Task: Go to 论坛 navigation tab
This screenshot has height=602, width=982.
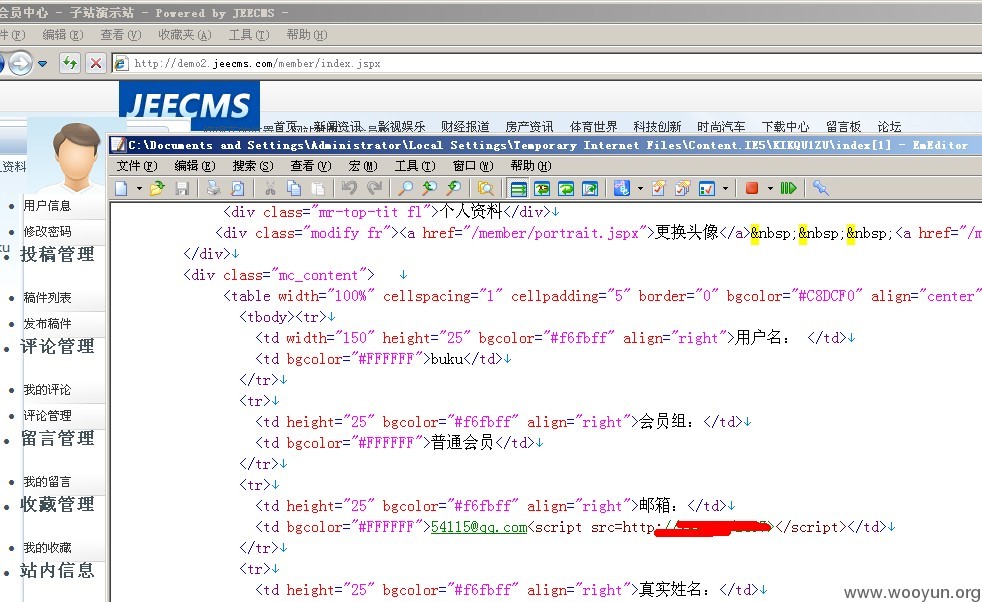Action: 889,127
